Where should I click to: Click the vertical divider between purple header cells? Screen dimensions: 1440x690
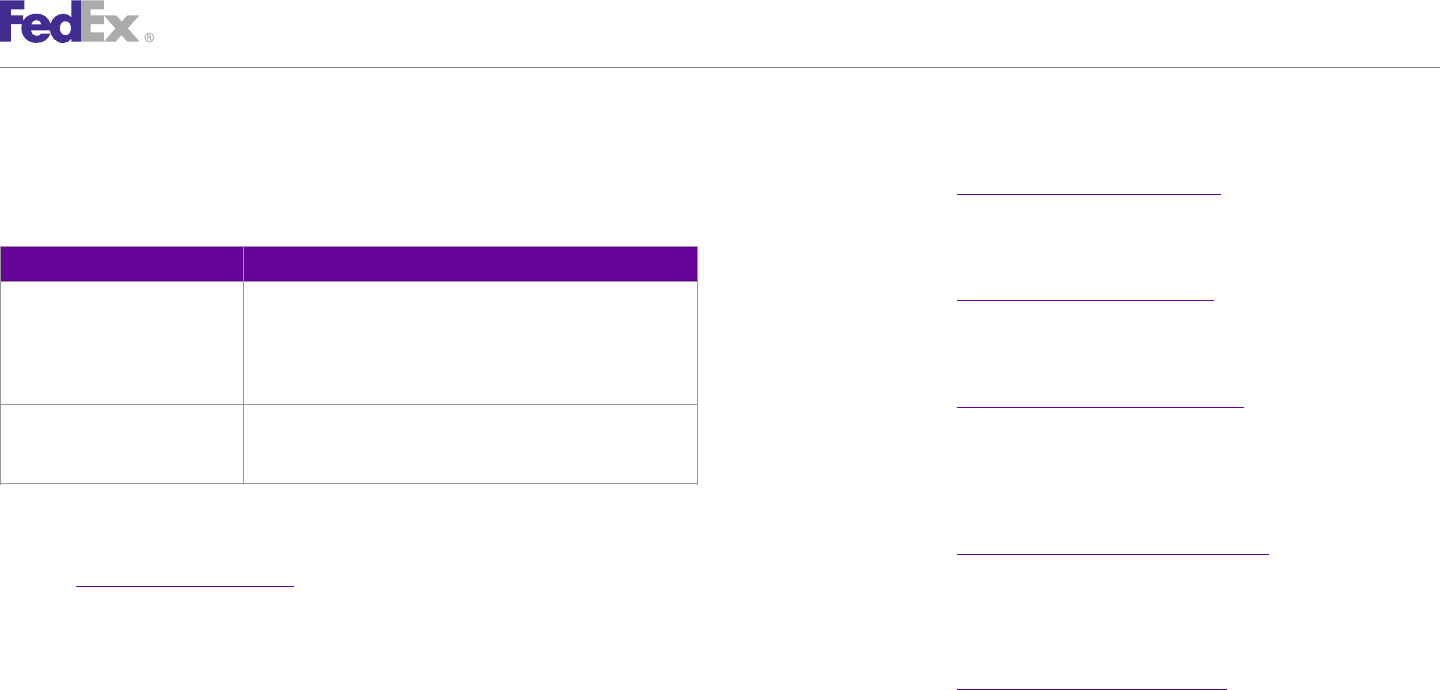click(243, 264)
